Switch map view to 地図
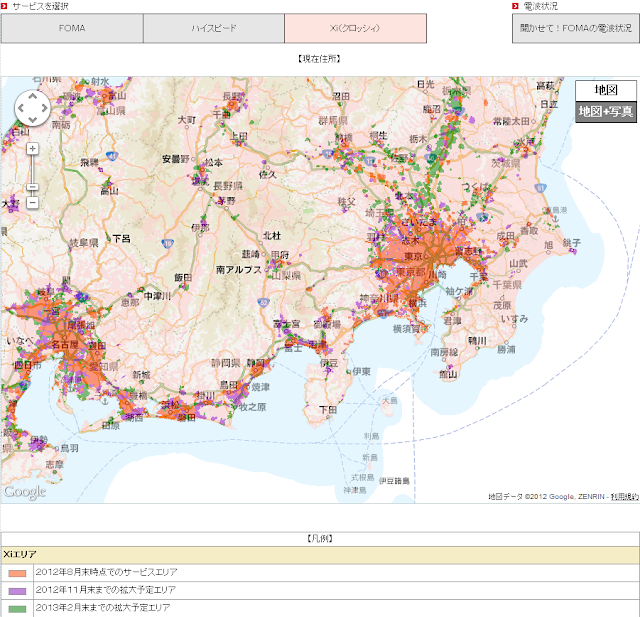 click(x=606, y=90)
